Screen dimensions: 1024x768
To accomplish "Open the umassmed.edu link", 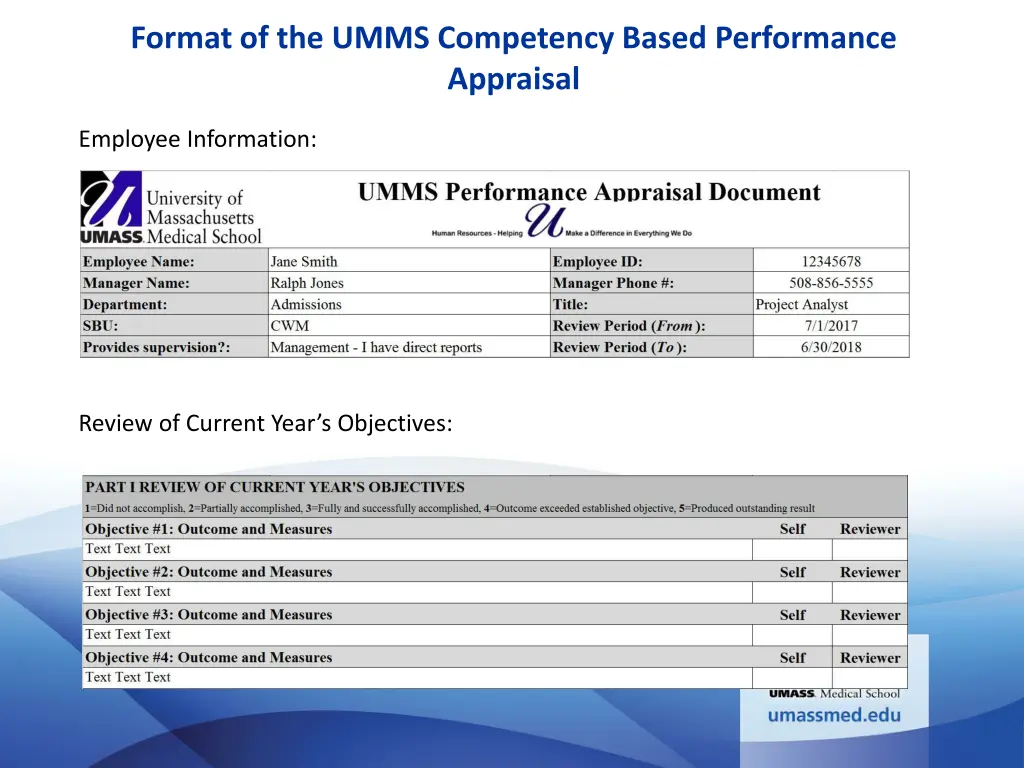I will pyautogui.click(x=834, y=715).
